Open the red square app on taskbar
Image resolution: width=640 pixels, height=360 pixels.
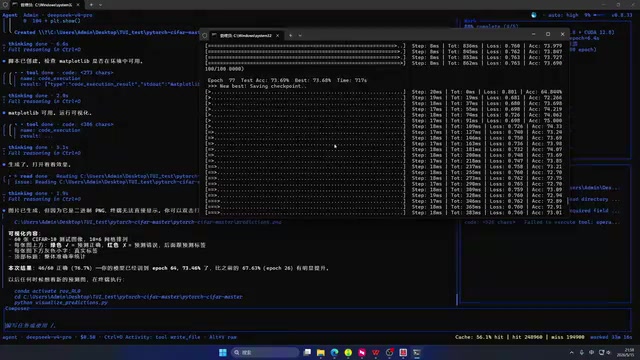(x=403, y=352)
